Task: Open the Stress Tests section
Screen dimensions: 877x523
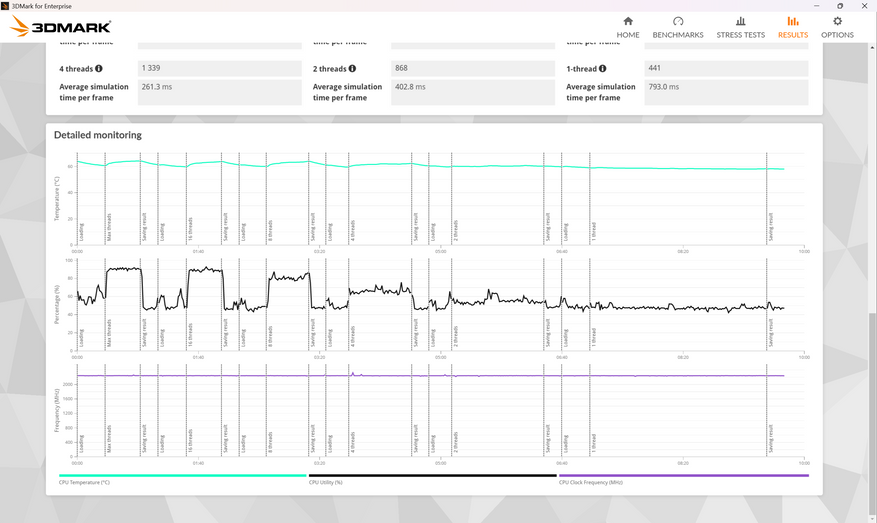Action: click(740, 27)
